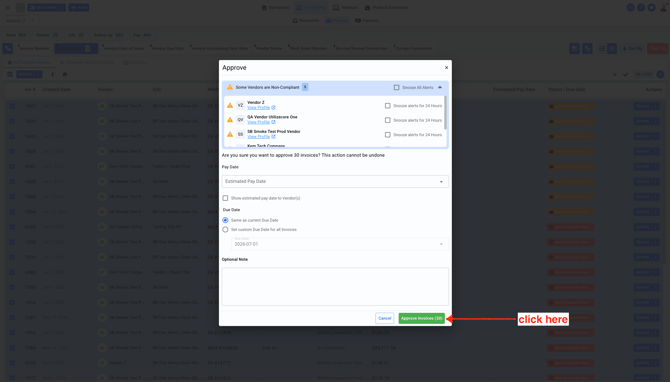The width and height of the screenshot is (670, 382).
Task: Open the Product & Services tab
Action: click(x=387, y=8)
